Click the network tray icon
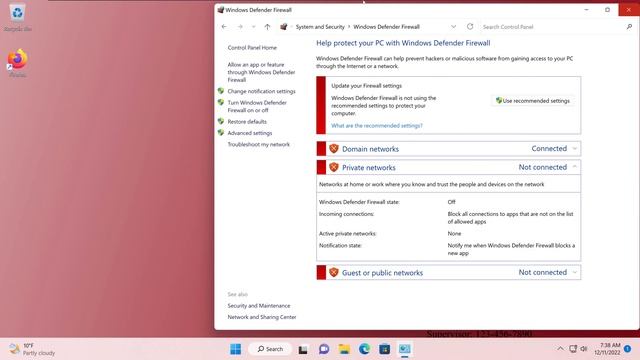 click(x=573, y=349)
